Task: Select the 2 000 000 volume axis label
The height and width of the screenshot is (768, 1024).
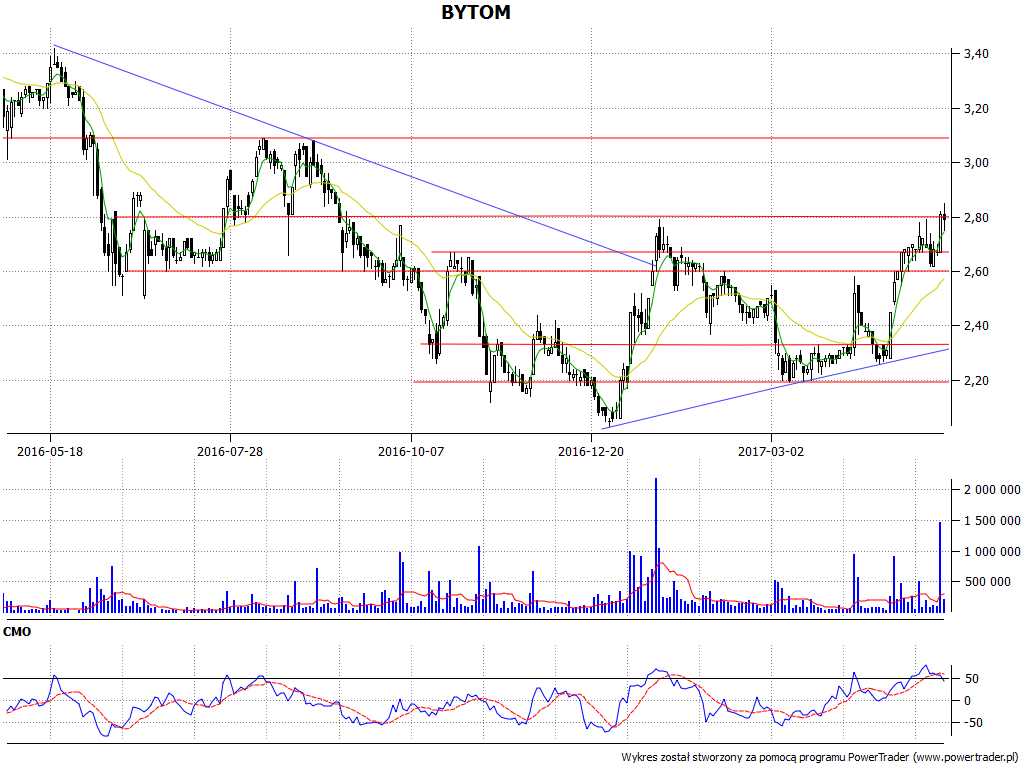Action: point(990,490)
